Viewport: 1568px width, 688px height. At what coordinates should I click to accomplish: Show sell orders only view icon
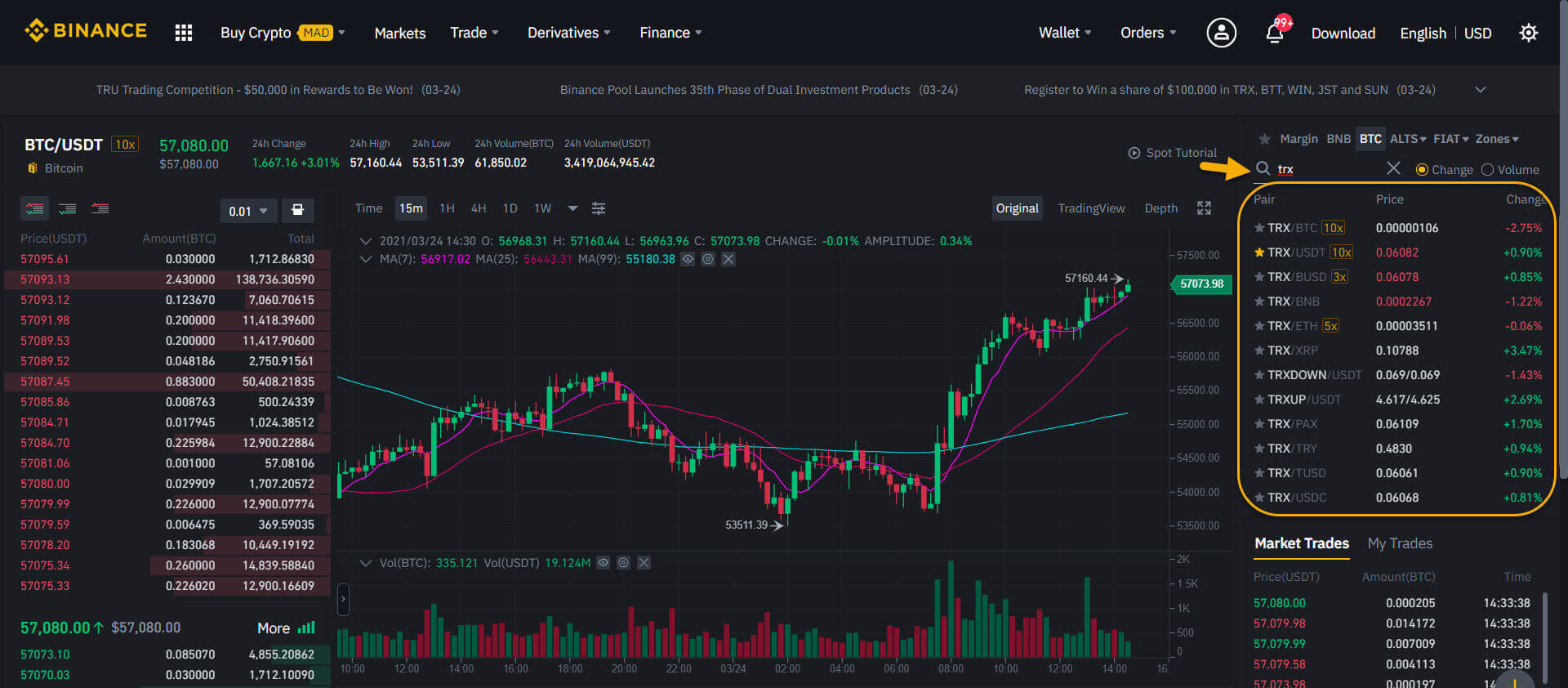pos(100,208)
